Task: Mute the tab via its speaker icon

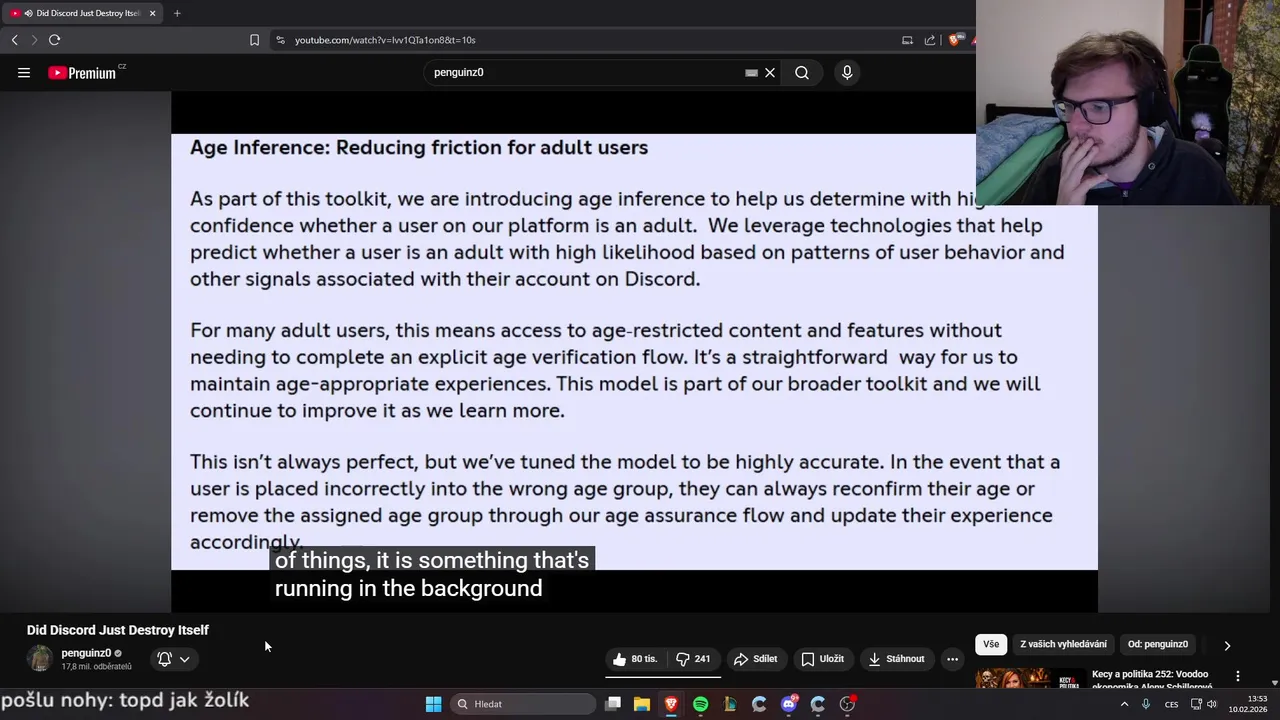Action: (x=28, y=13)
